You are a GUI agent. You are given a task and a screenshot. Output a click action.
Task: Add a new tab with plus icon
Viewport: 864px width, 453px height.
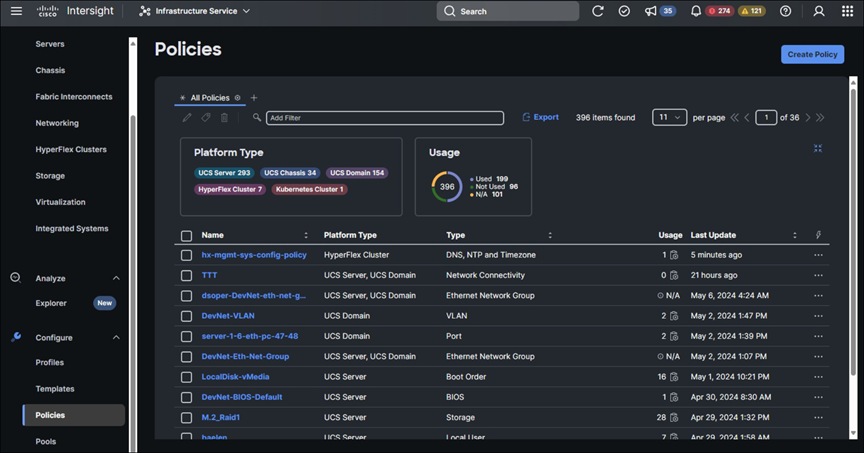(x=254, y=98)
